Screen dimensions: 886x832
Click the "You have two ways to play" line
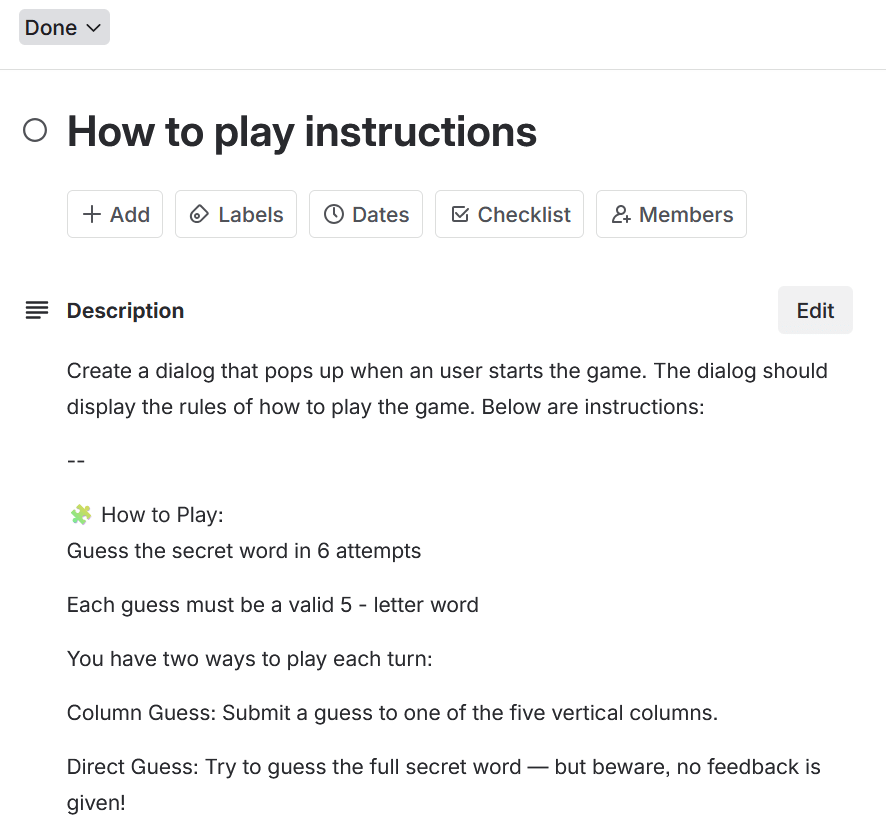click(x=249, y=659)
